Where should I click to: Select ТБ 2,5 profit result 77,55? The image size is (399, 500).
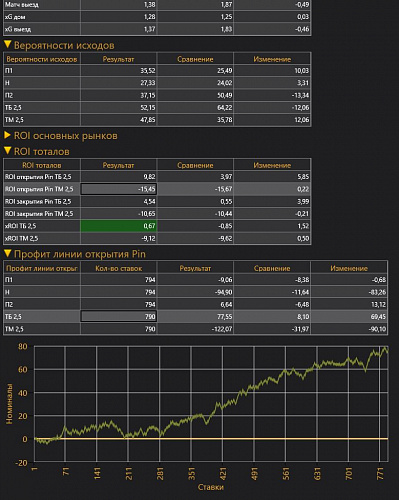coord(195,317)
